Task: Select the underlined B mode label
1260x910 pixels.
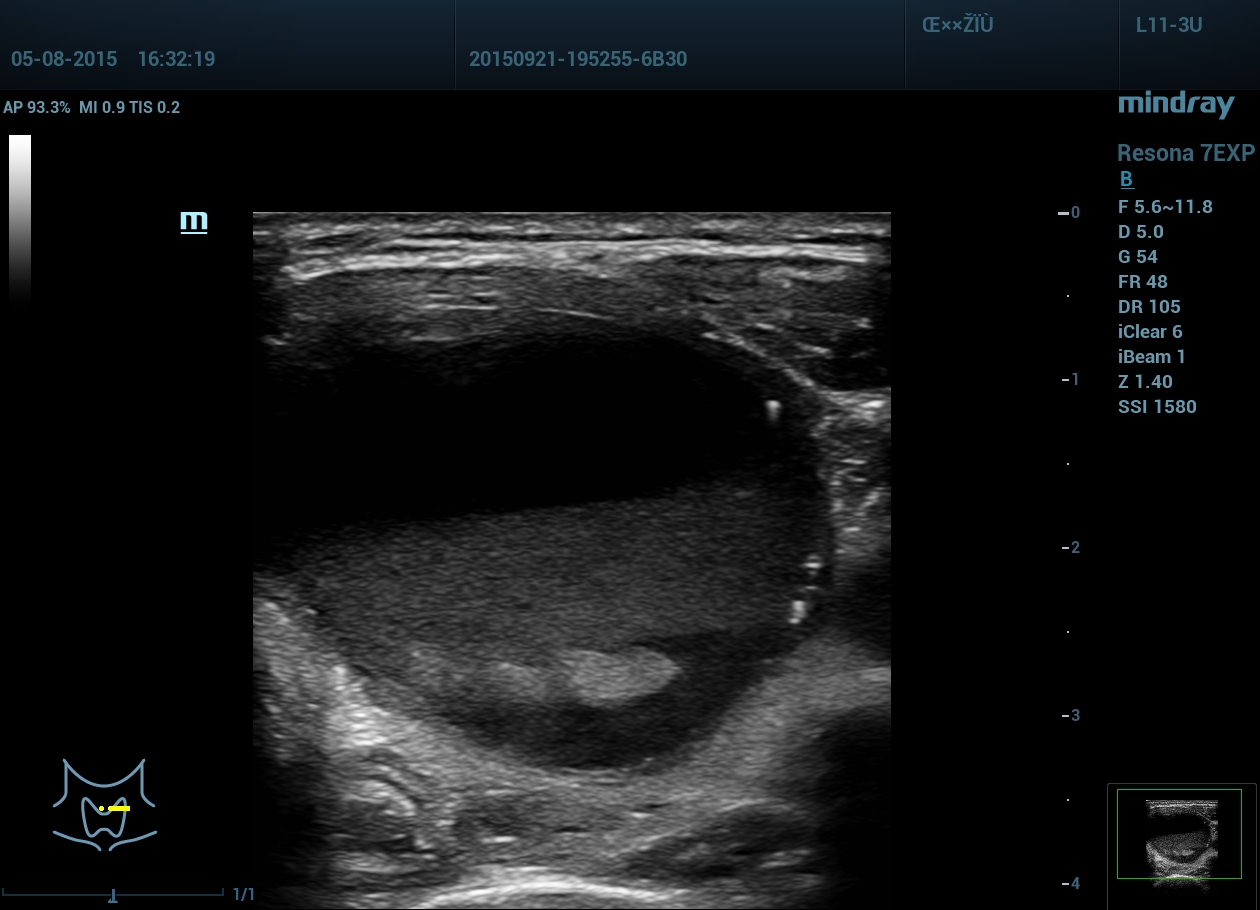Action: pos(1126,180)
